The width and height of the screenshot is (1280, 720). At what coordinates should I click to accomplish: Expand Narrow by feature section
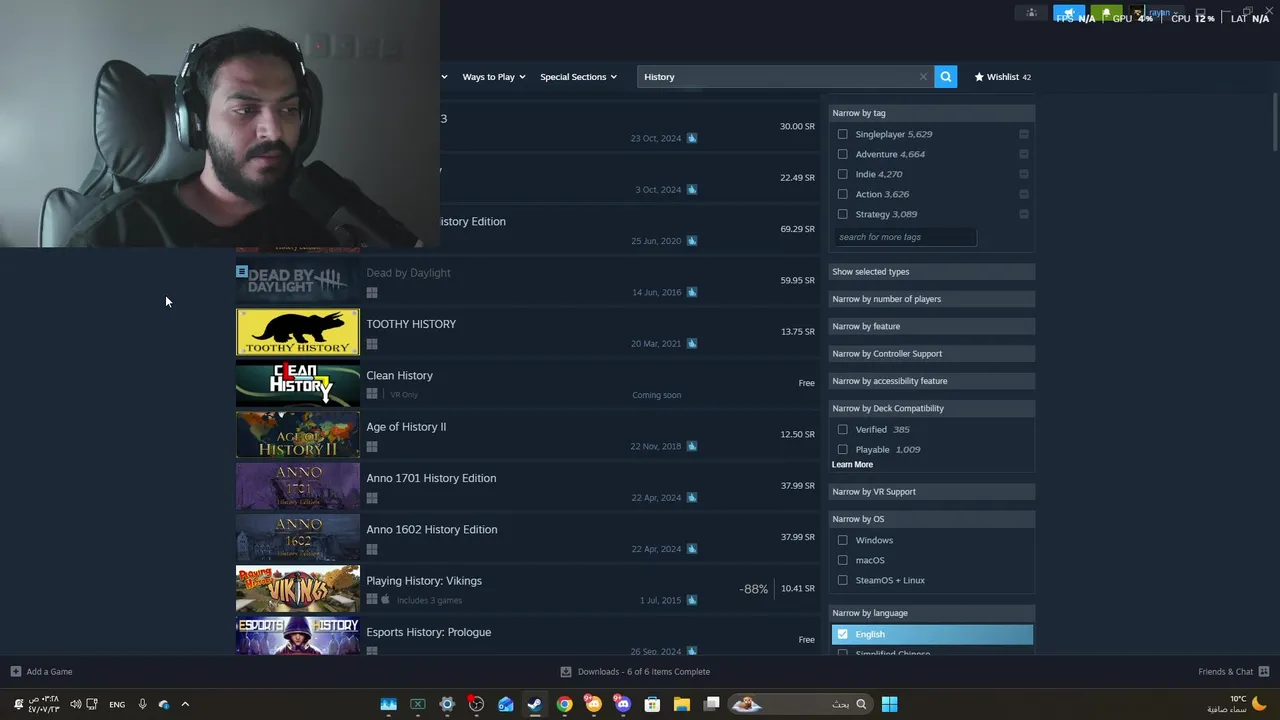point(932,326)
